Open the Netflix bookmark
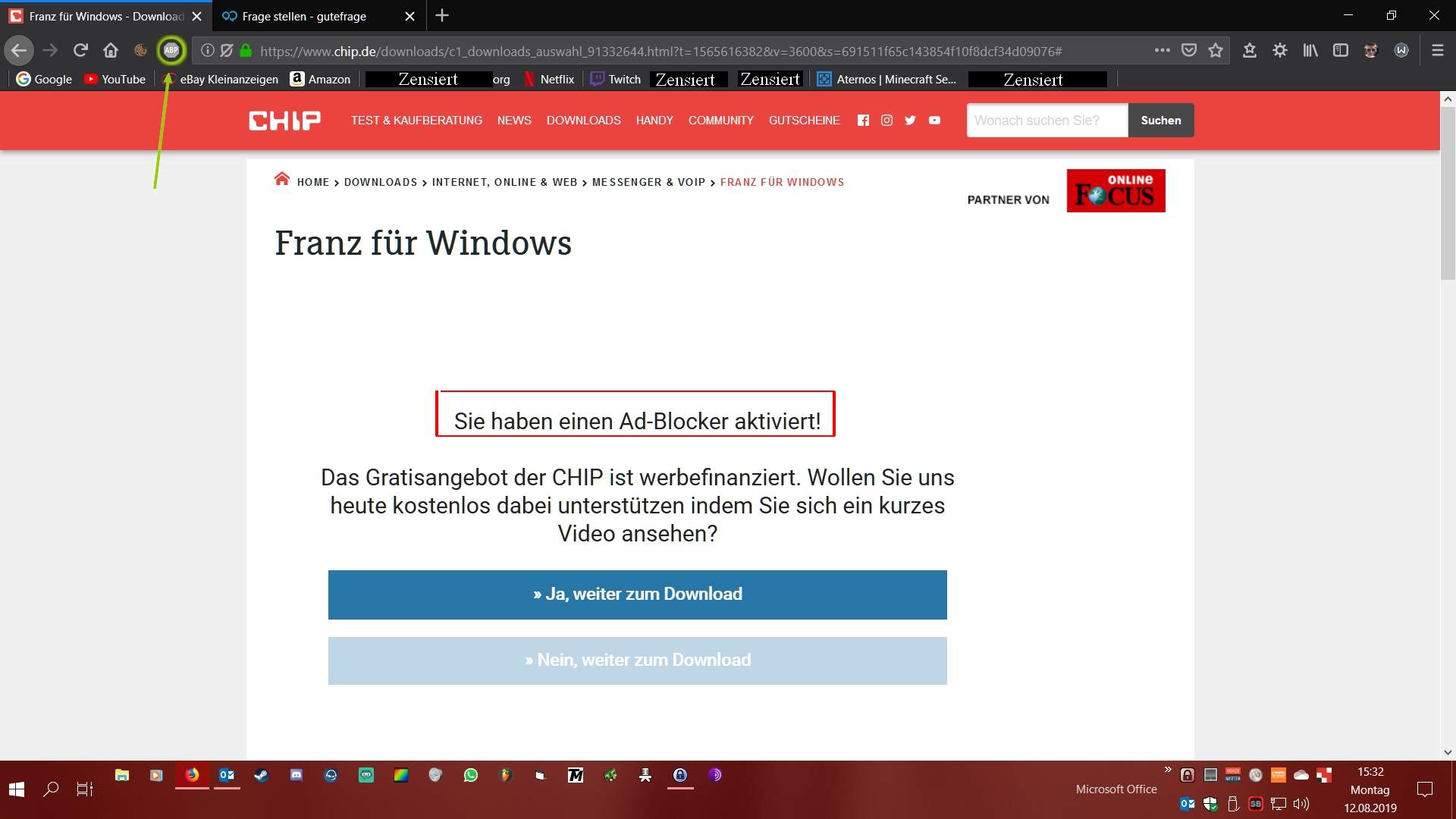 [550, 79]
